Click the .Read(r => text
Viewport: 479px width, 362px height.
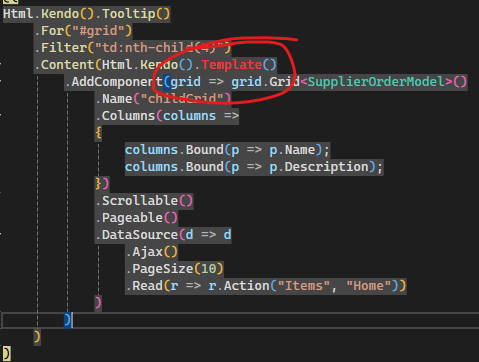(x=163, y=286)
